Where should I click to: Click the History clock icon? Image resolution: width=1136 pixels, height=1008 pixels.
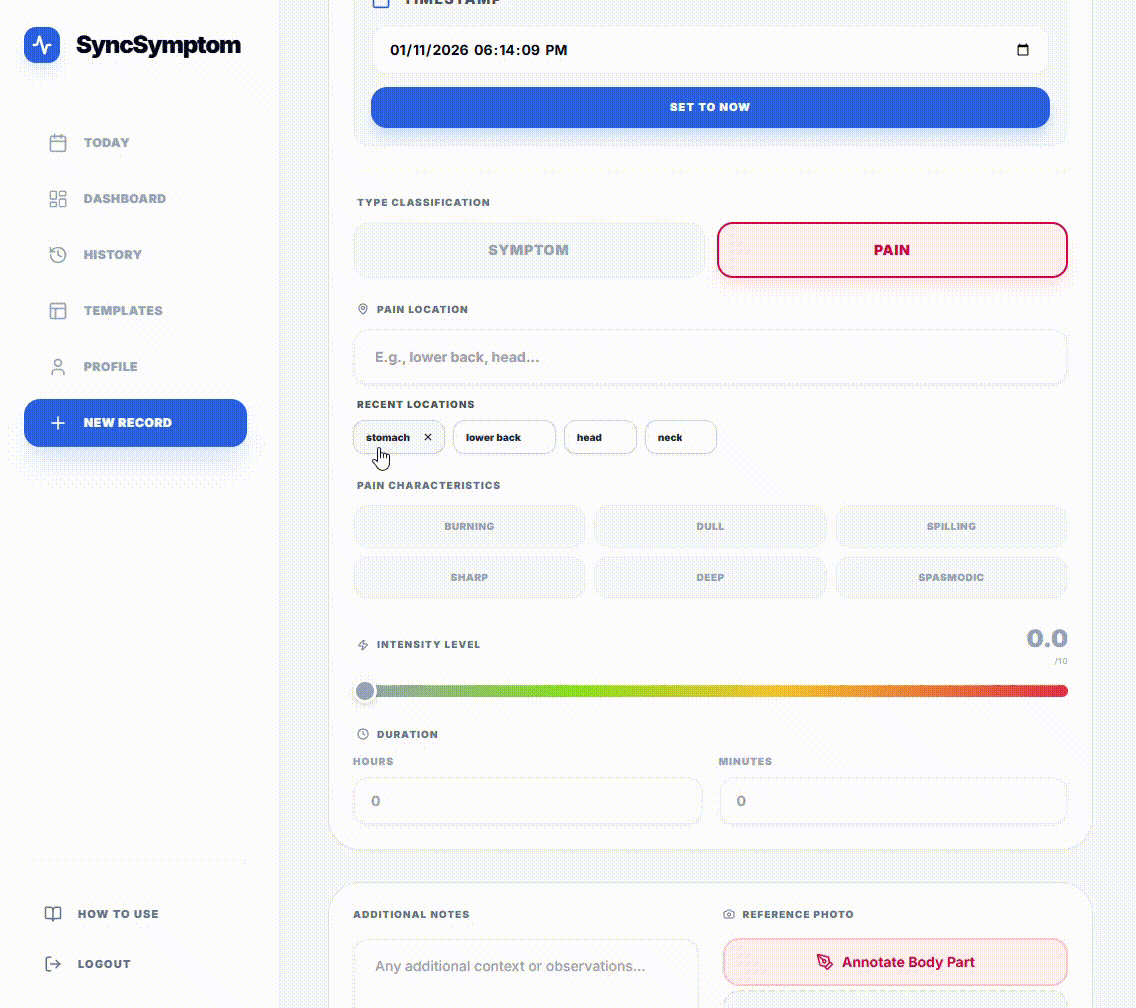pos(58,255)
